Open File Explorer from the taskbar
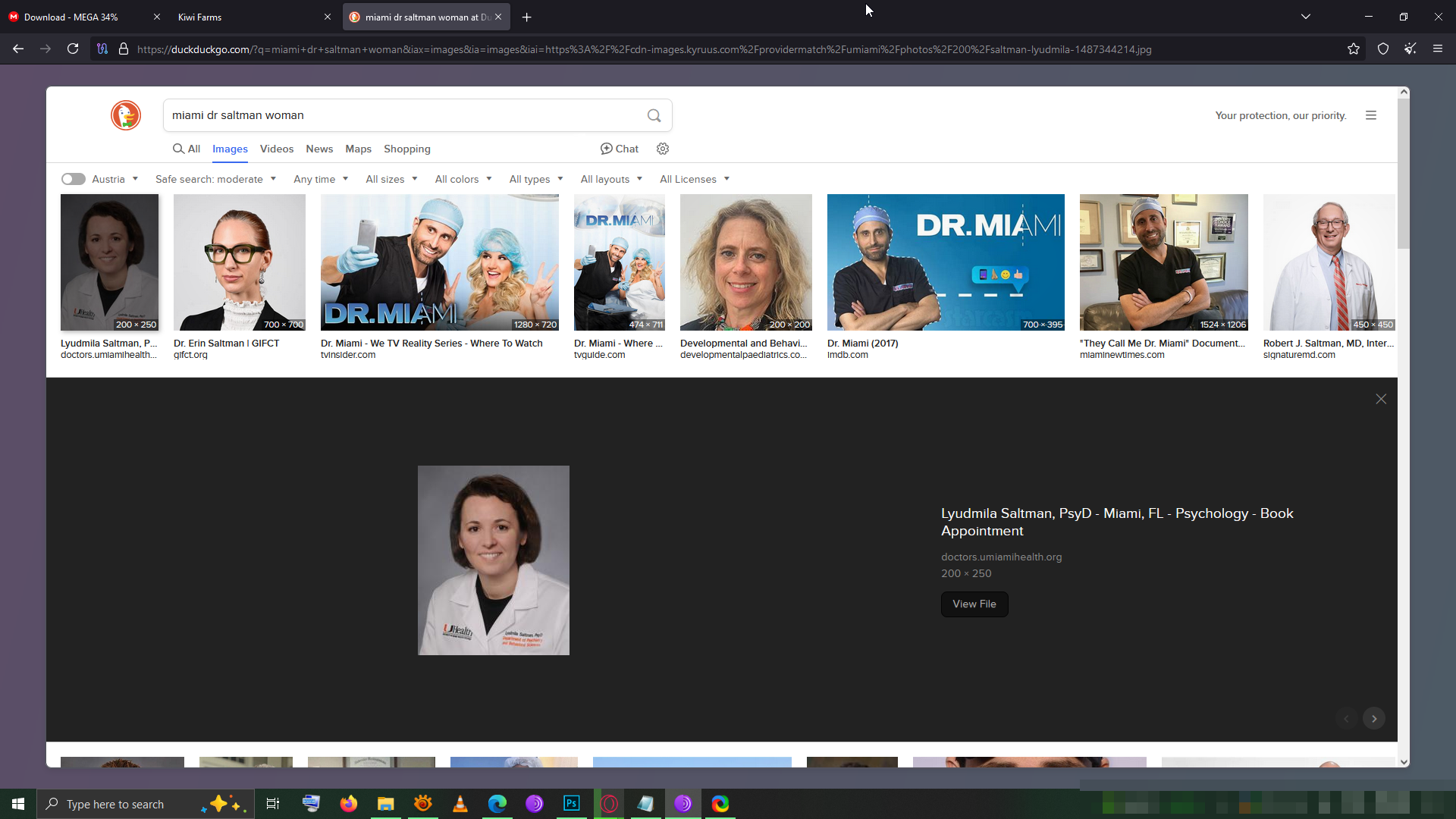 pos(386,804)
